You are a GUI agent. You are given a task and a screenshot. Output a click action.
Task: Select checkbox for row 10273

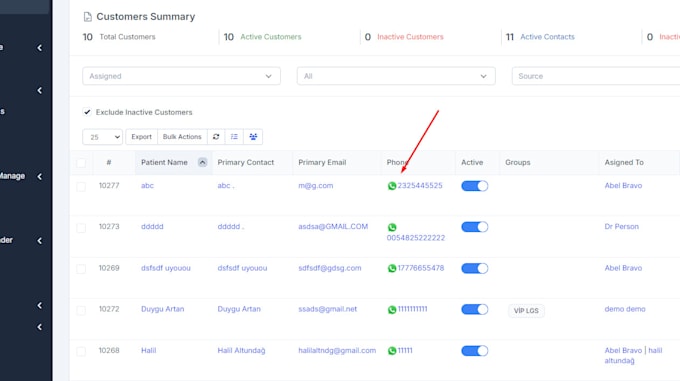click(81, 228)
